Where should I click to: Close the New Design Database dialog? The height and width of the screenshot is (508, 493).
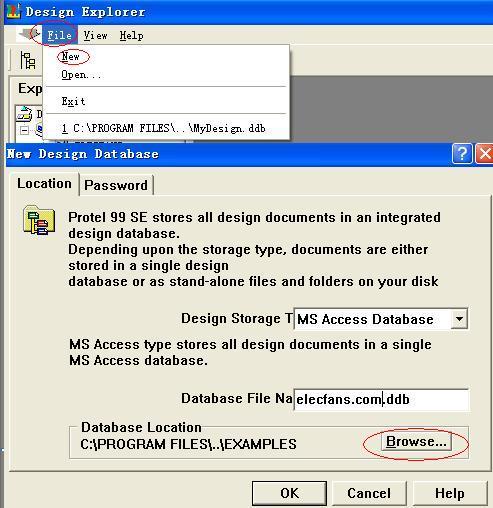coord(484,154)
